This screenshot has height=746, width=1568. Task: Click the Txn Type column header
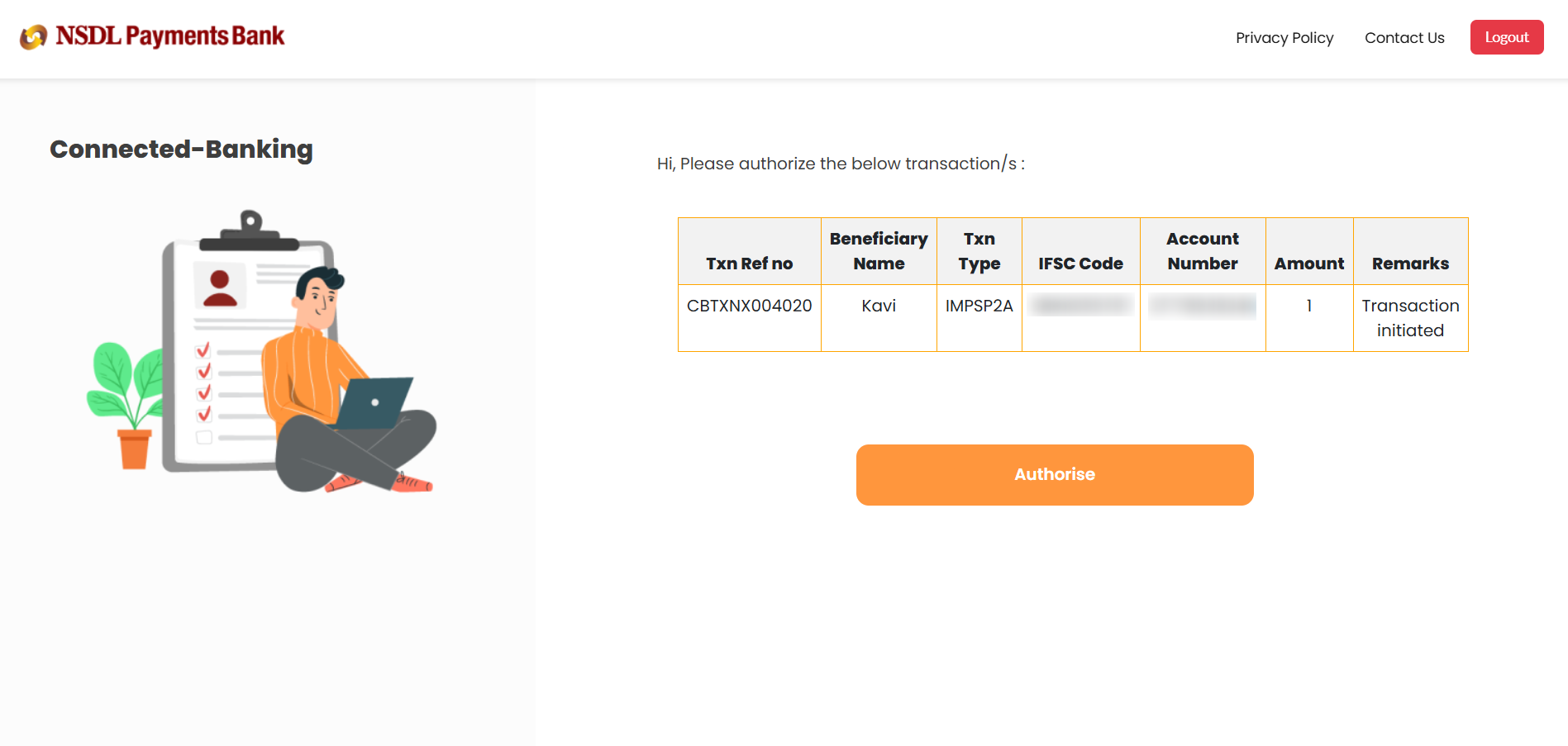(979, 251)
